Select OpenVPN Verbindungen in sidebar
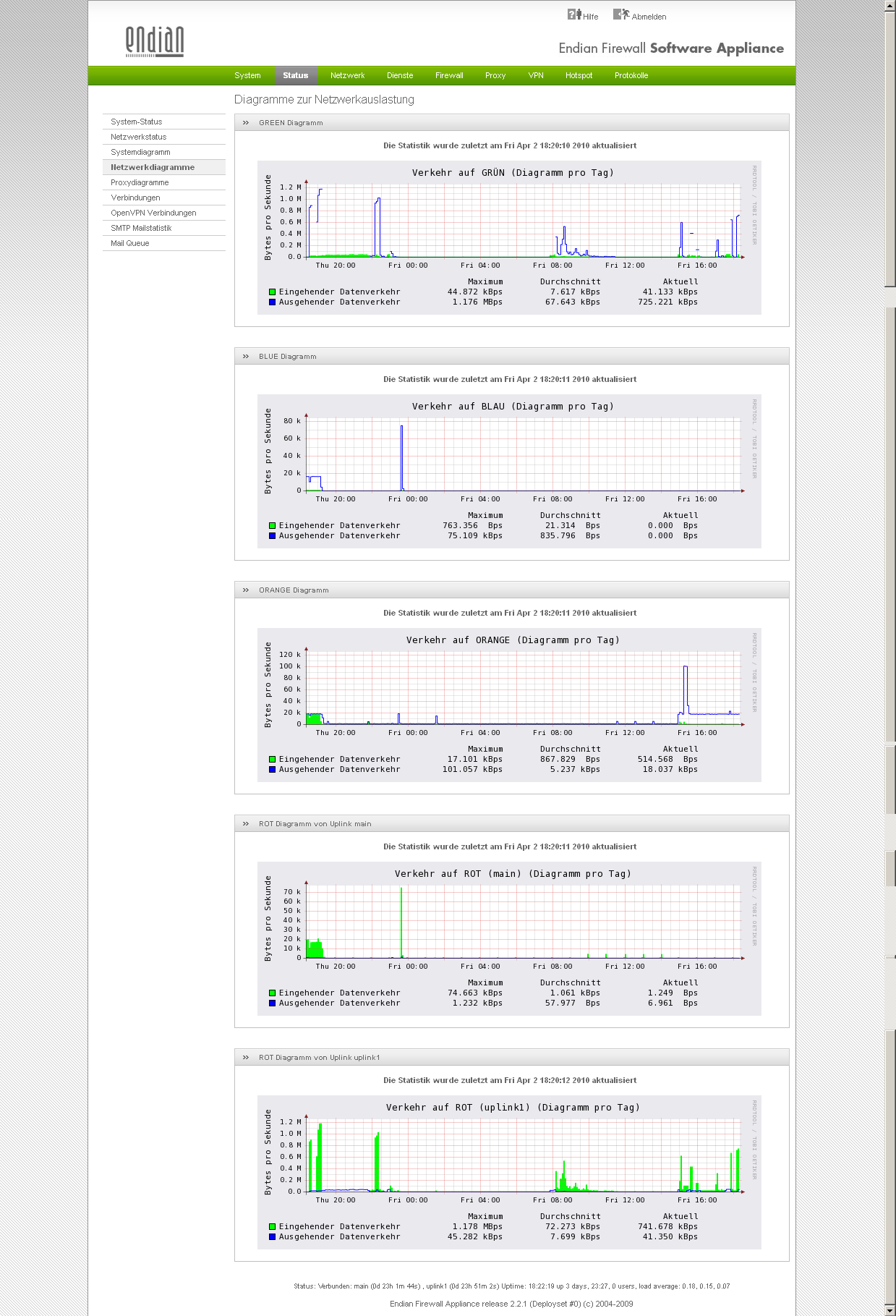896x1316 pixels. pos(153,213)
